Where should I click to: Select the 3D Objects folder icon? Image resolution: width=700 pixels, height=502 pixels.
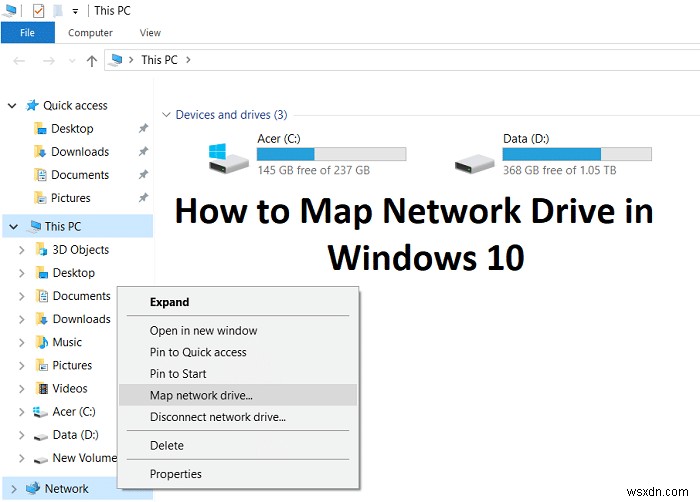click(x=41, y=249)
